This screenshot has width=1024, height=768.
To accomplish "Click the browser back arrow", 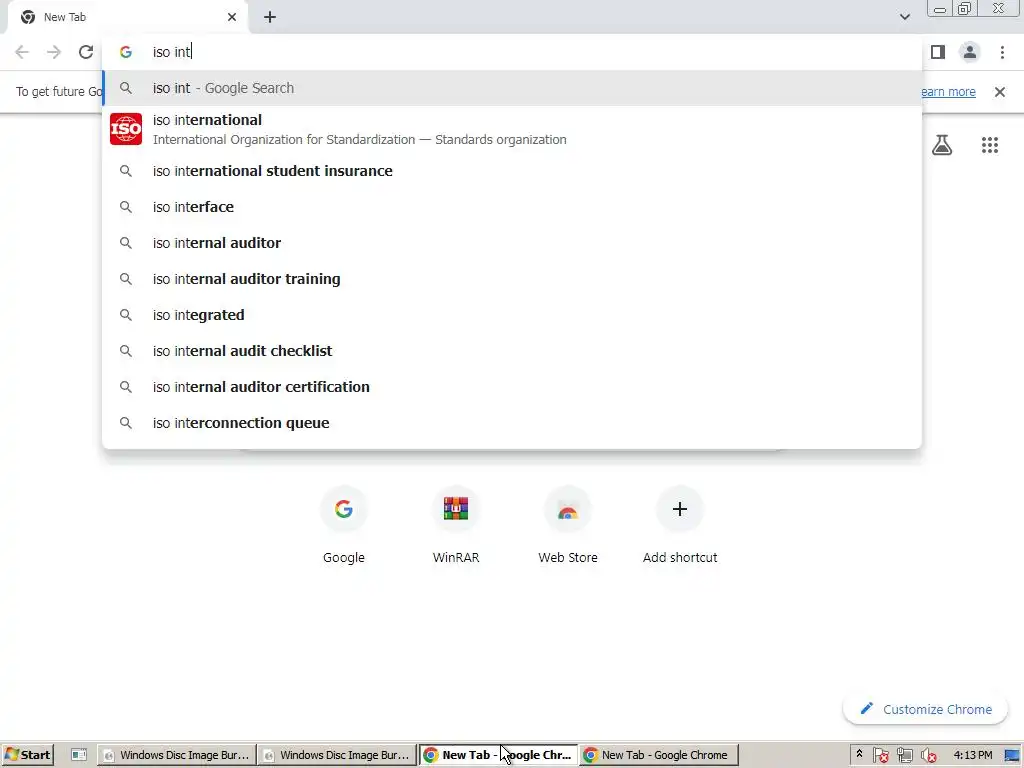I will [x=22, y=52].
